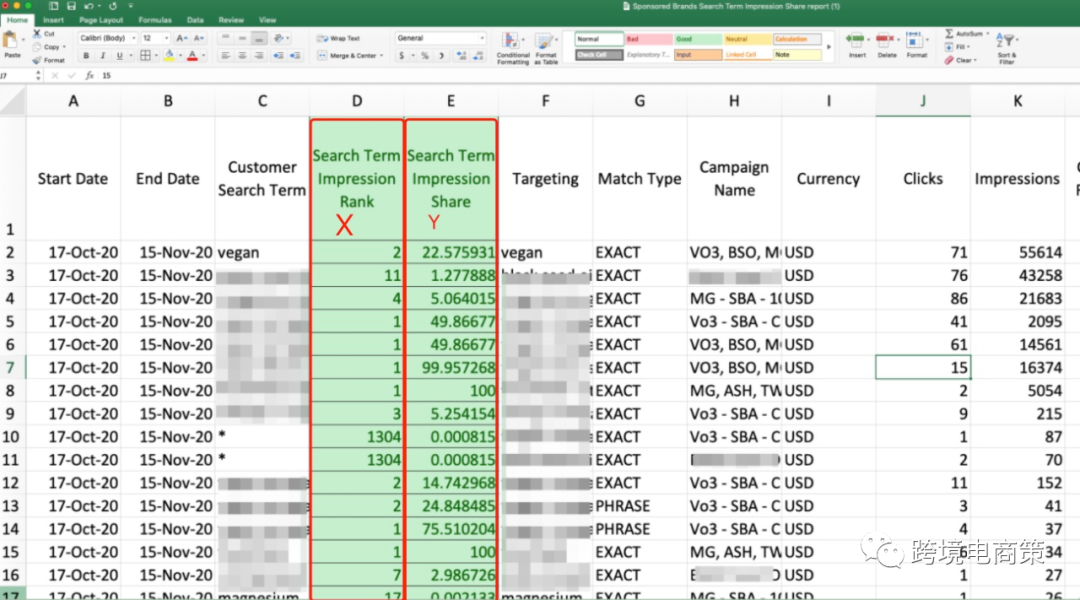The image size is (1080, 600).
Task: Expand the Merge & Center dropdown
Action: (x=381, y=56)
